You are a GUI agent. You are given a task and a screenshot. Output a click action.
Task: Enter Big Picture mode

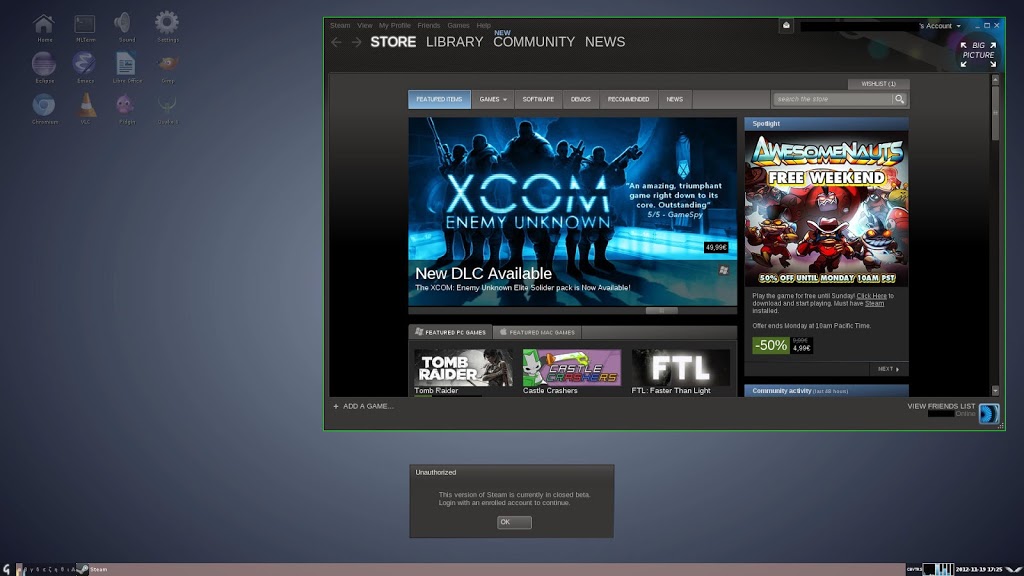click(x=978, y=54)
